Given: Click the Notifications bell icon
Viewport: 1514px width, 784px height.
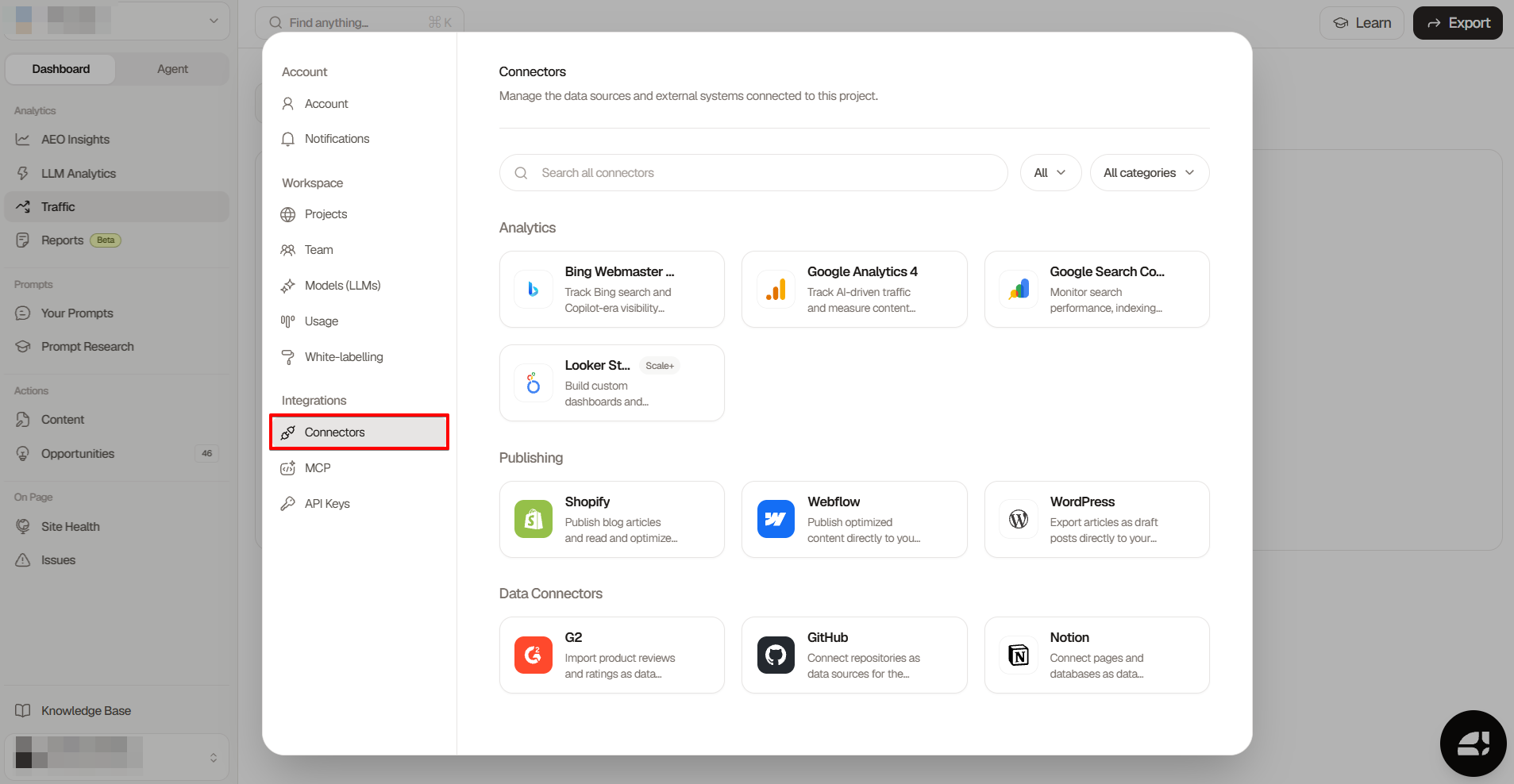Looking at the screenshot, I should [288, 139].
